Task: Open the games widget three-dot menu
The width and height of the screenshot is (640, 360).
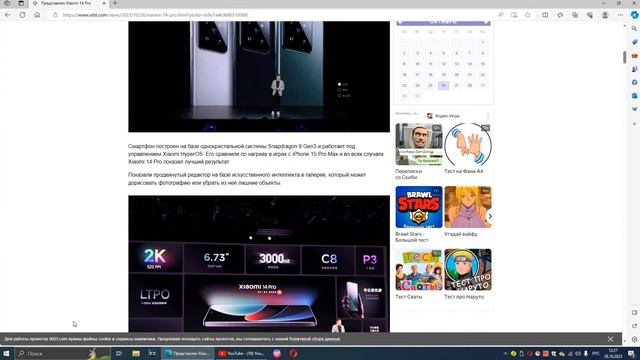Action: 488,116
